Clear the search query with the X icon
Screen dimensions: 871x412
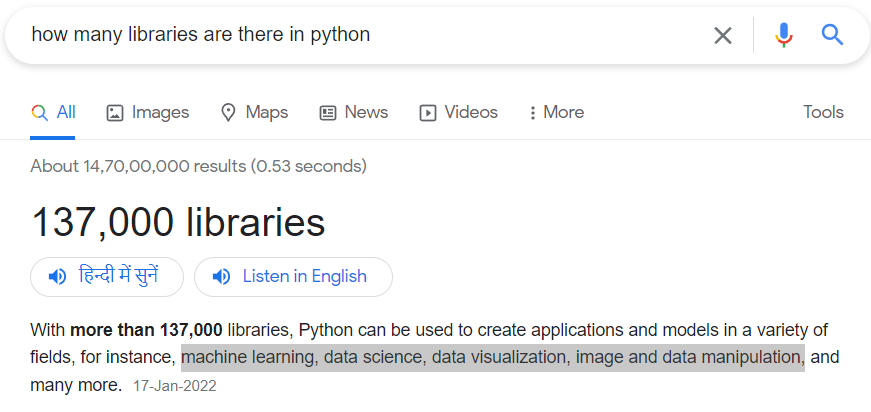[x=722, y=36]
